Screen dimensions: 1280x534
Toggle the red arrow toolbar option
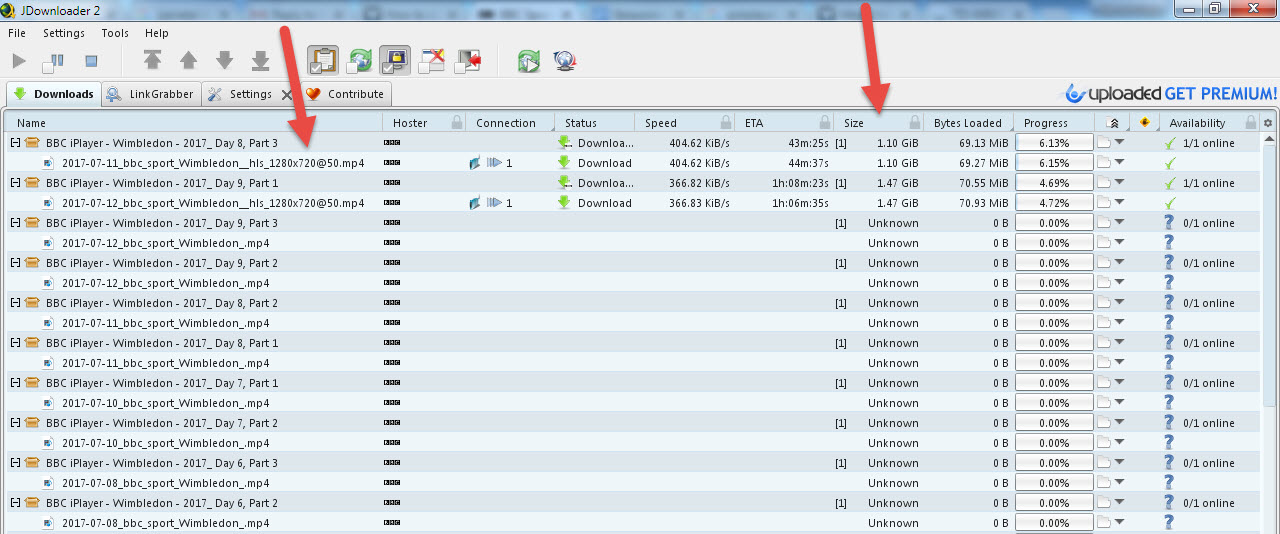[x=468, y=61]
